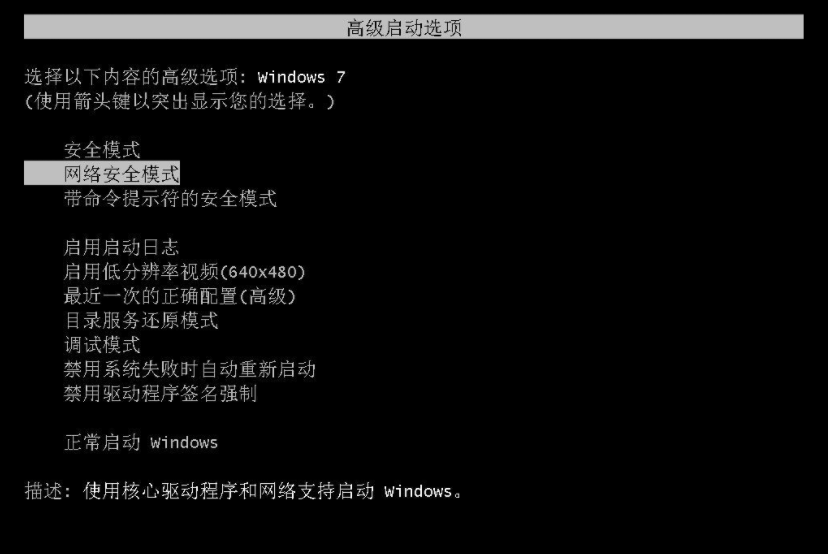
Task: Choose 最近一次的正确配置 entry
Action: 180,296
